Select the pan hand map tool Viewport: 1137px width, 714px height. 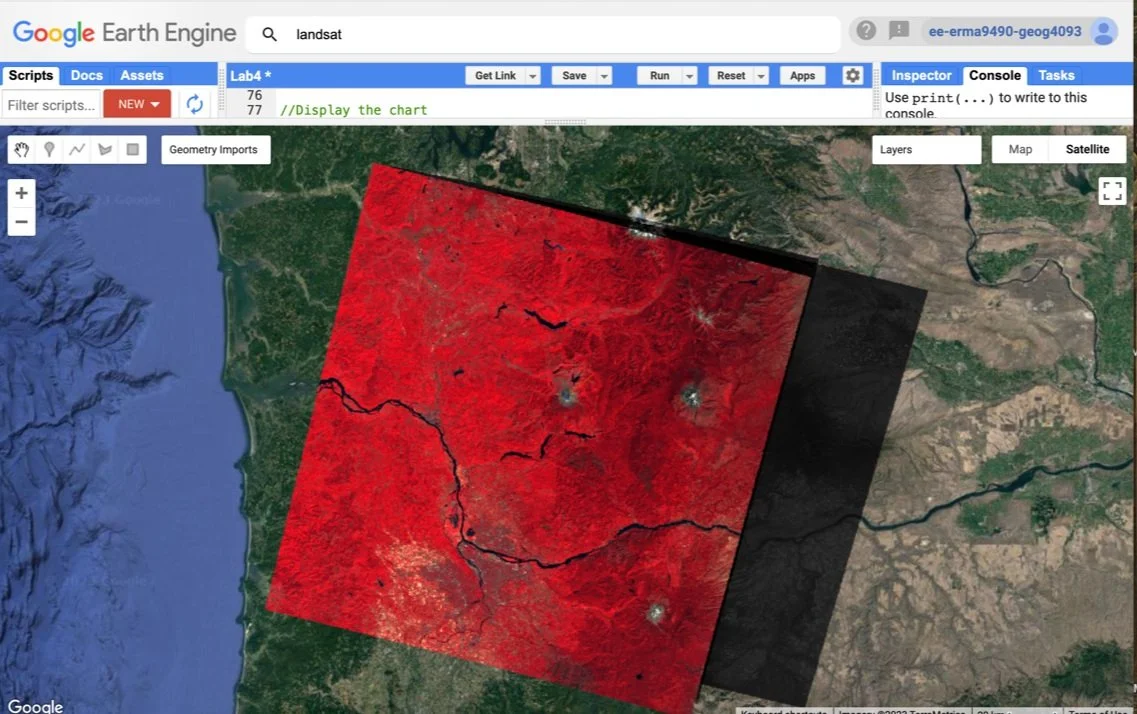point(22,149)
